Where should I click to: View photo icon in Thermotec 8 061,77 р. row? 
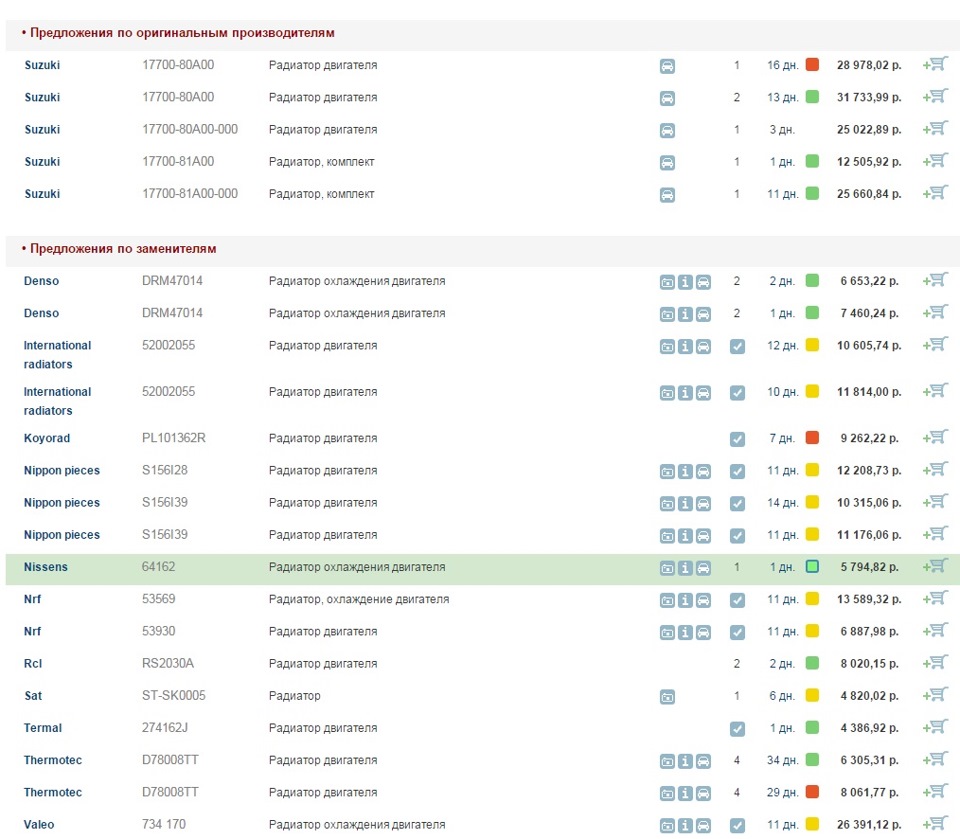coord(667,793)
